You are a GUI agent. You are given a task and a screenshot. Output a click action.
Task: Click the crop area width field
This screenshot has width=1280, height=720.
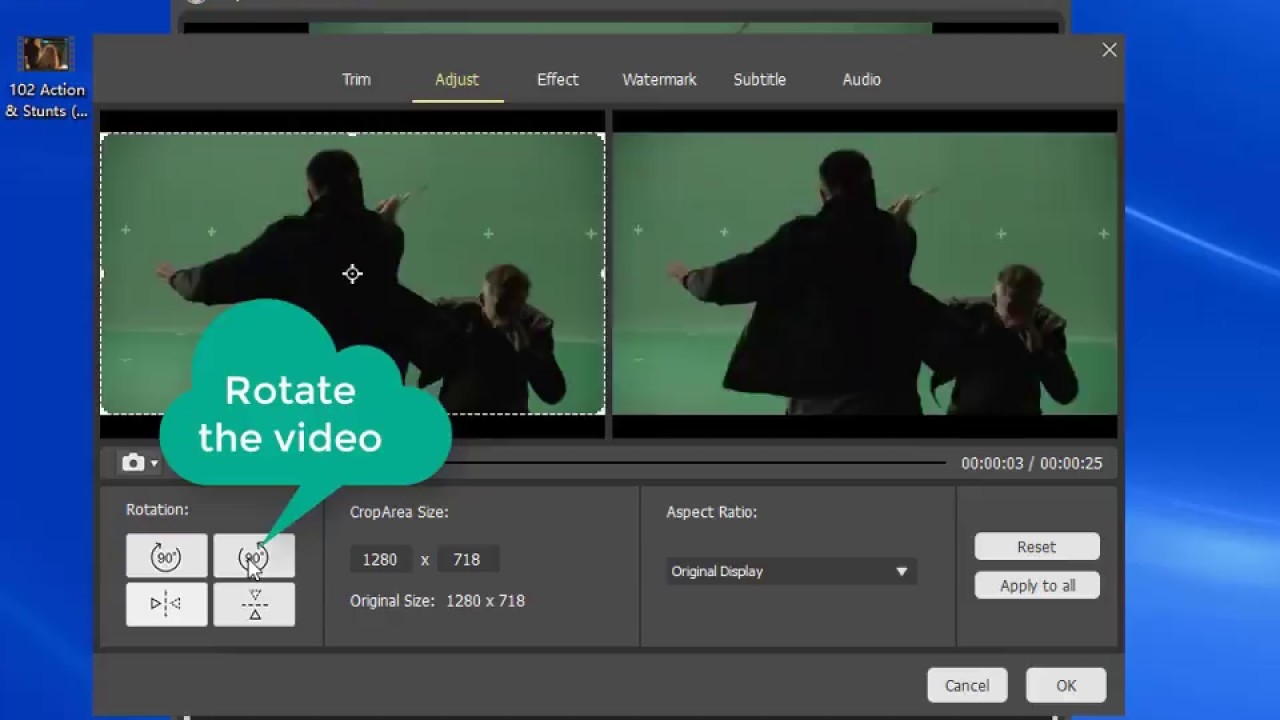click(x=380, y=560)
